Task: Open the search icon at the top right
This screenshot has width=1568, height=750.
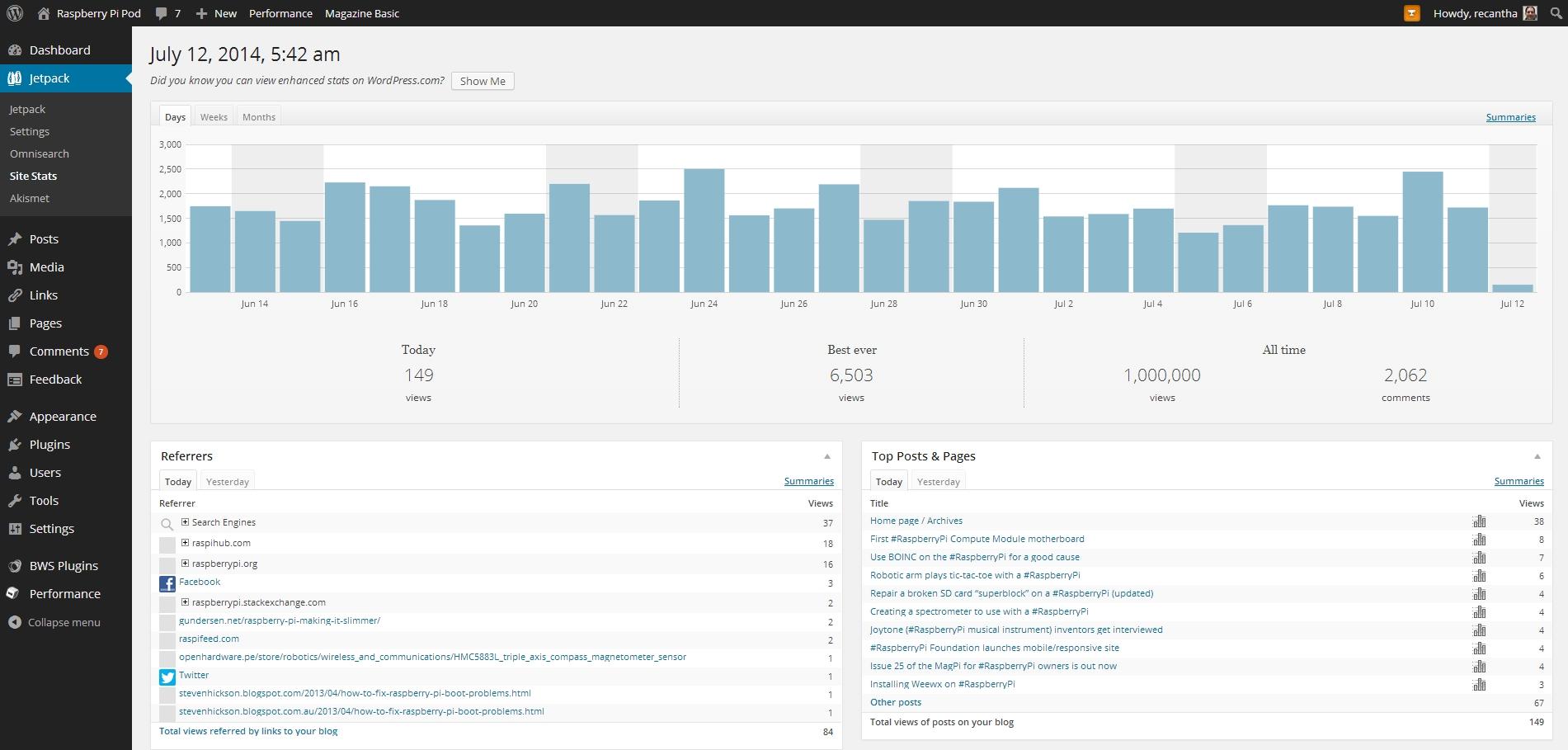Action: click(1555, 12)
